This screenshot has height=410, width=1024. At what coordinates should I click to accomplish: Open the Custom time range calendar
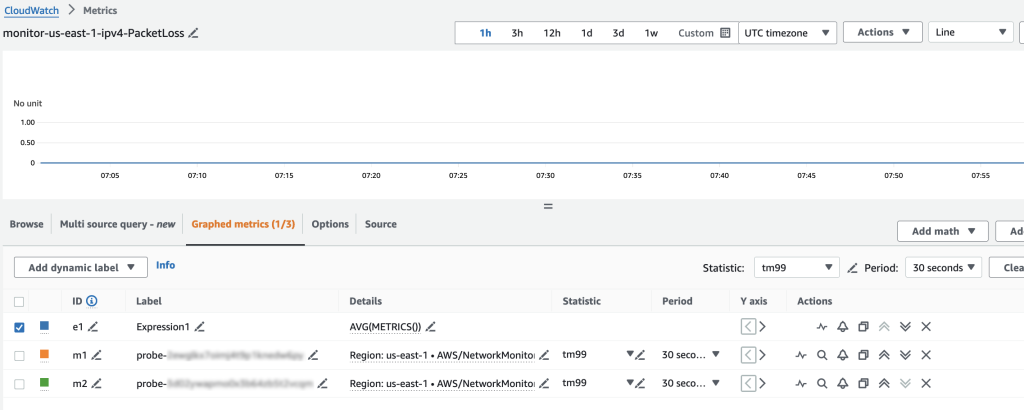point(704,33)
